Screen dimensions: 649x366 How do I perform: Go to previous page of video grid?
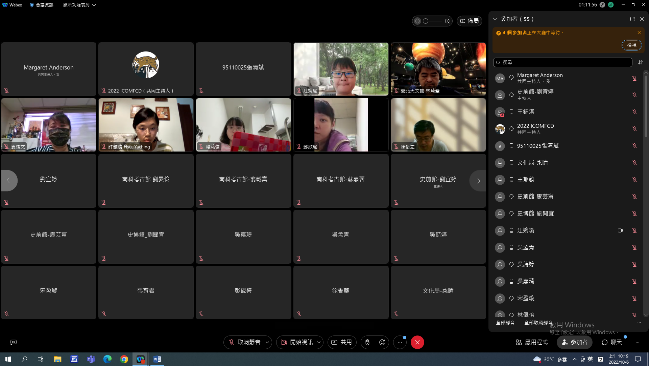9,180
